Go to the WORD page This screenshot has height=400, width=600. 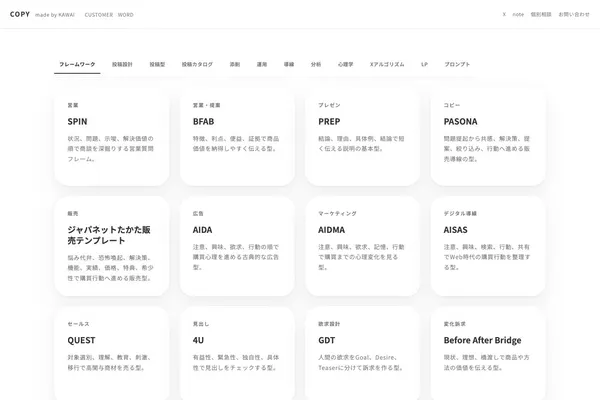click(126, 15)
